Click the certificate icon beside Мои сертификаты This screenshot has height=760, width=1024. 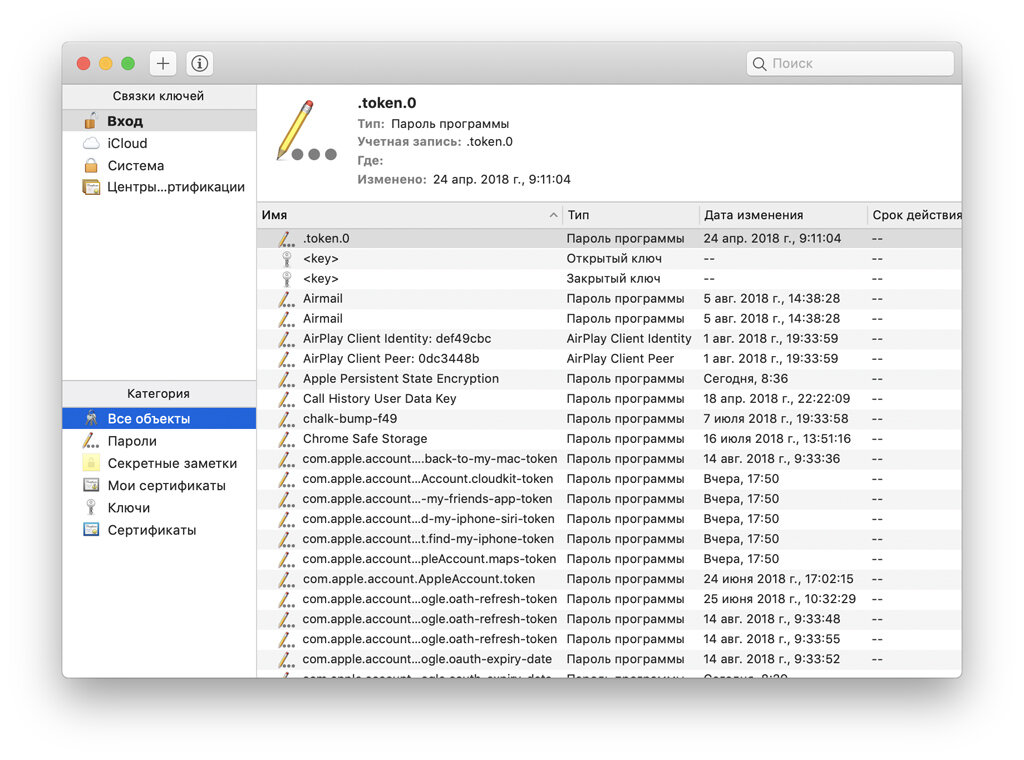pos(91,485)
